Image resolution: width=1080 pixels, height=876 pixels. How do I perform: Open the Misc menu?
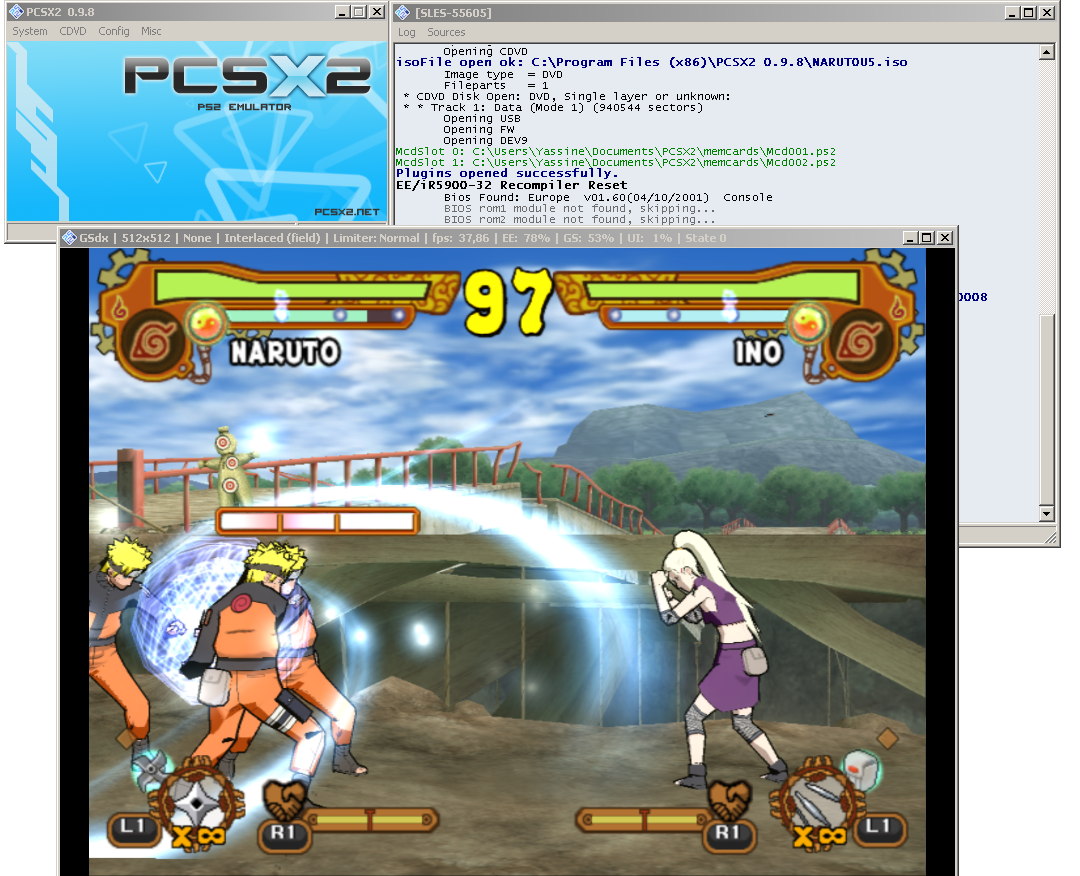pos(151,31)
